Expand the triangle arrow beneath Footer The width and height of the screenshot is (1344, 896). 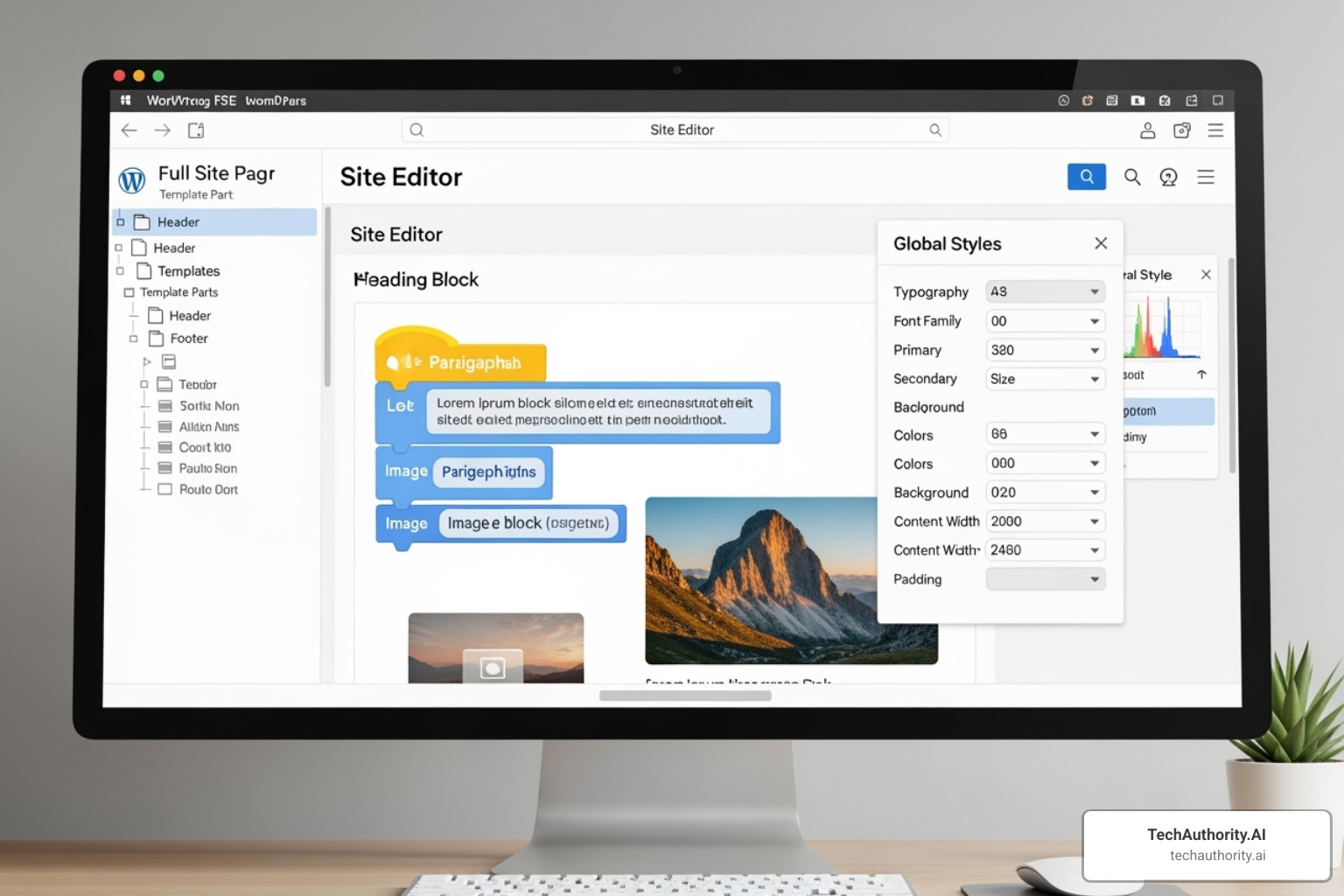147,361
